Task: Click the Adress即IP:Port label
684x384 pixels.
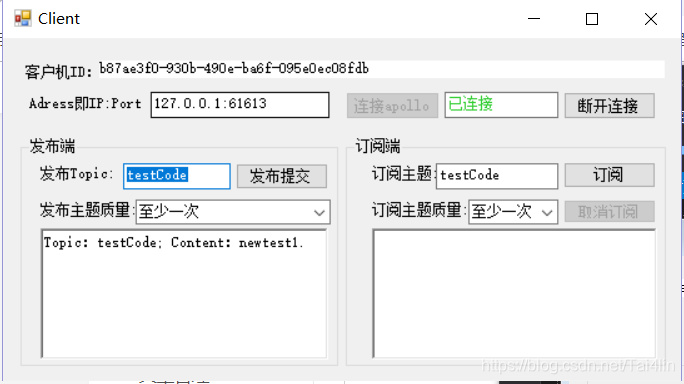Action: tap(85, 104)
